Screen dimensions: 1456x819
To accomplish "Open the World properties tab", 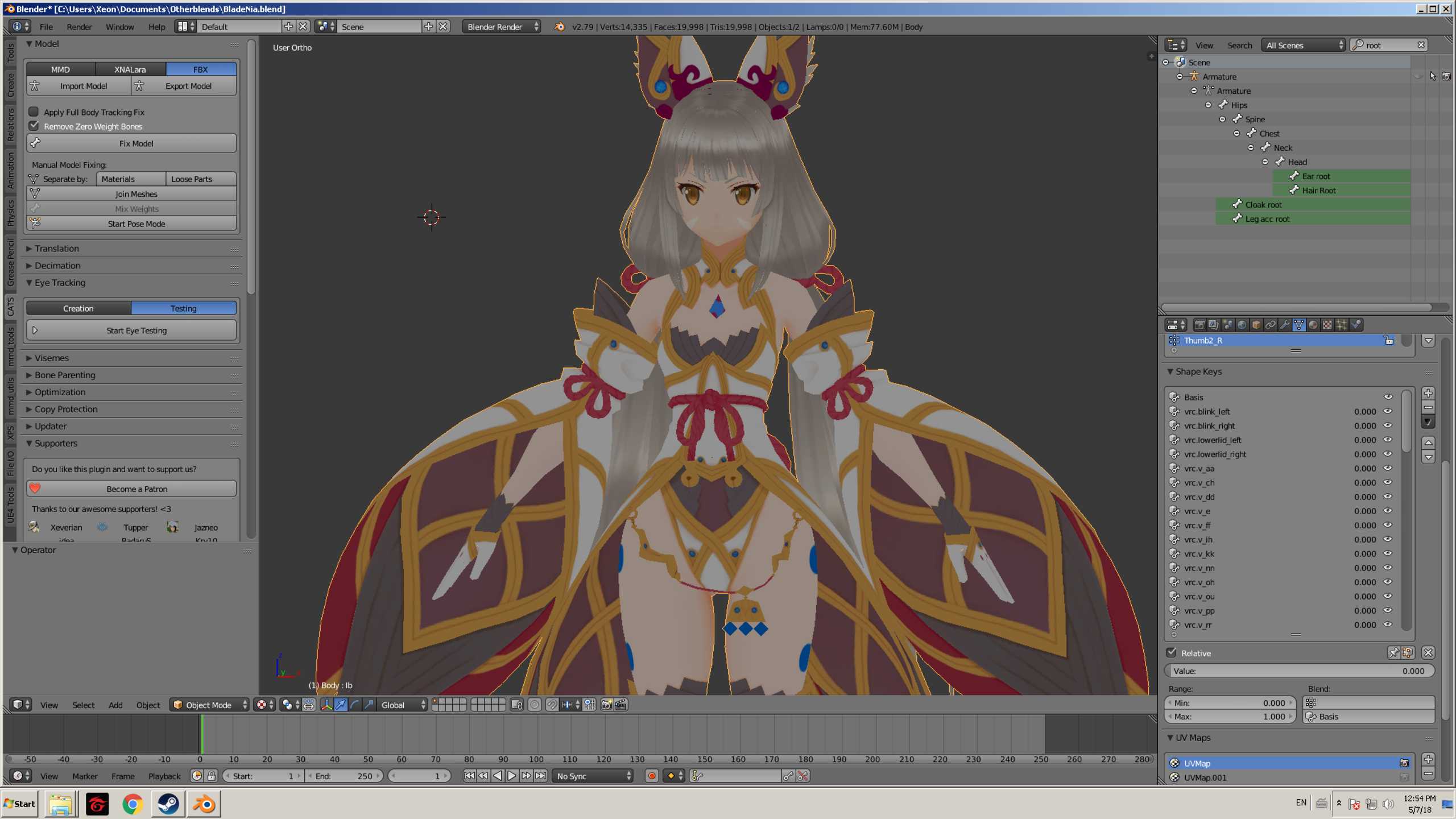I will tap(1242, 325).
